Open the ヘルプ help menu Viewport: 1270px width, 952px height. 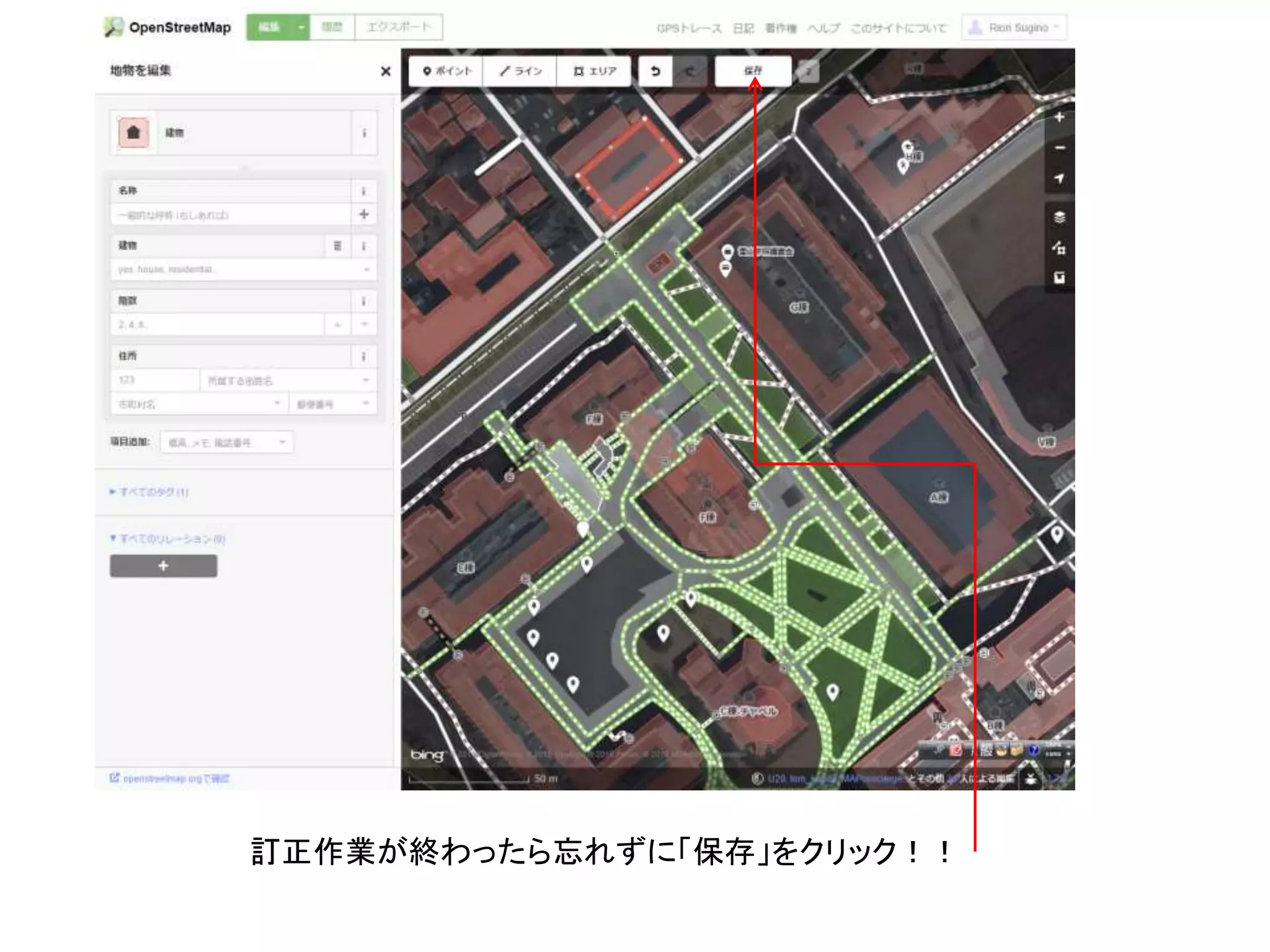824,29
